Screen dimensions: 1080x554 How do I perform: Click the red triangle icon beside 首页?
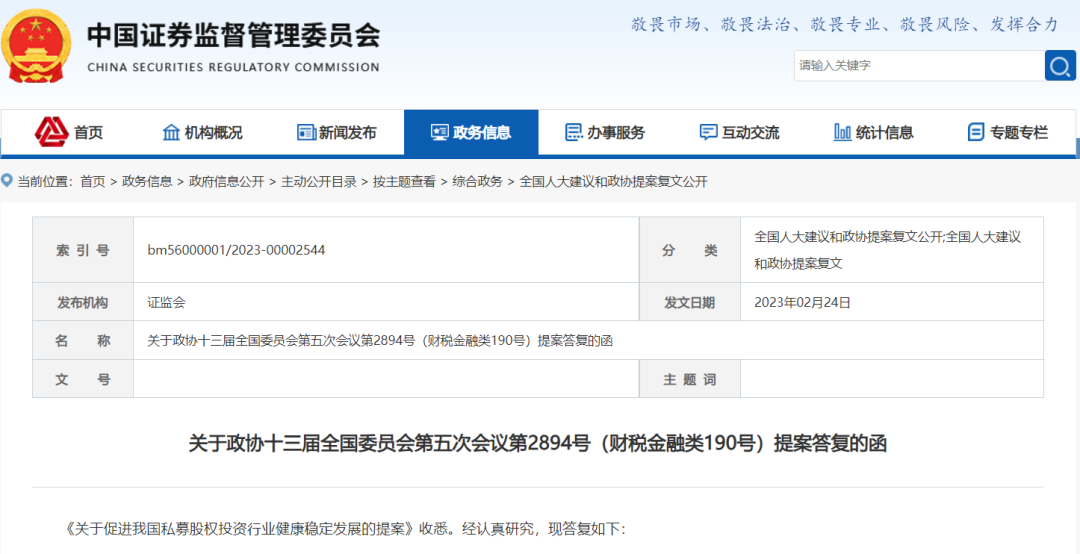[52, 132]
